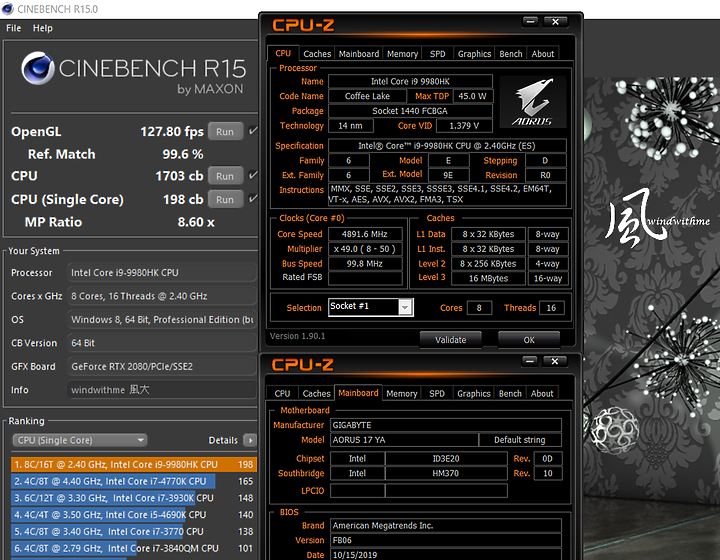
Task: Select ranking row 5 Intel Core i7-3770
Action: tap(134, 532)
